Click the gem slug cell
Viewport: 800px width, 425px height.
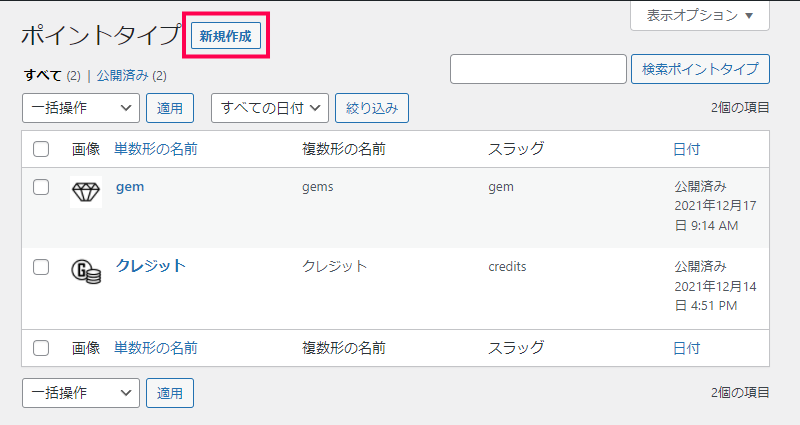coord(501,187)
